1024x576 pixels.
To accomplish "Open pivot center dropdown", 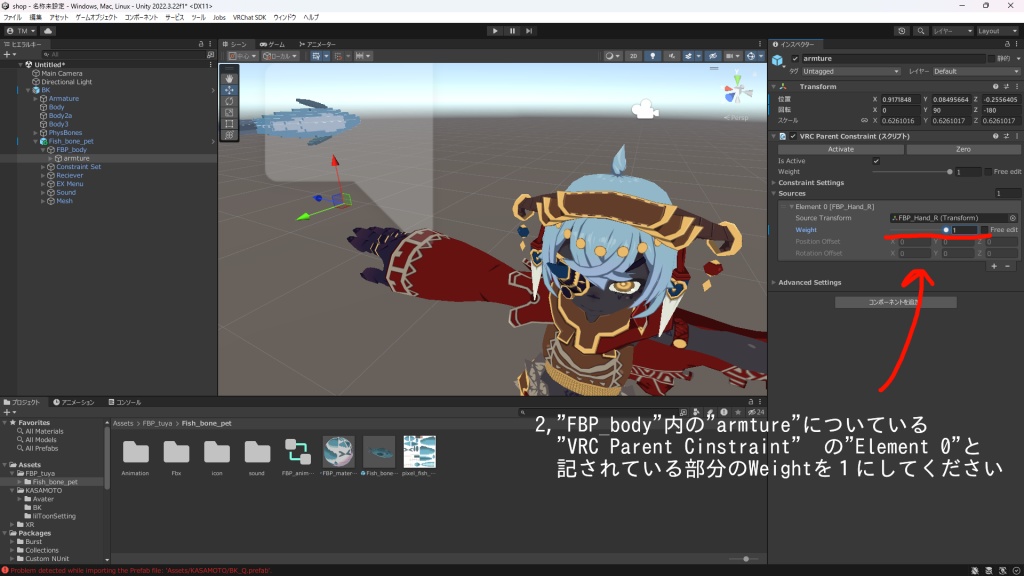I will click(x=242, y=56).
